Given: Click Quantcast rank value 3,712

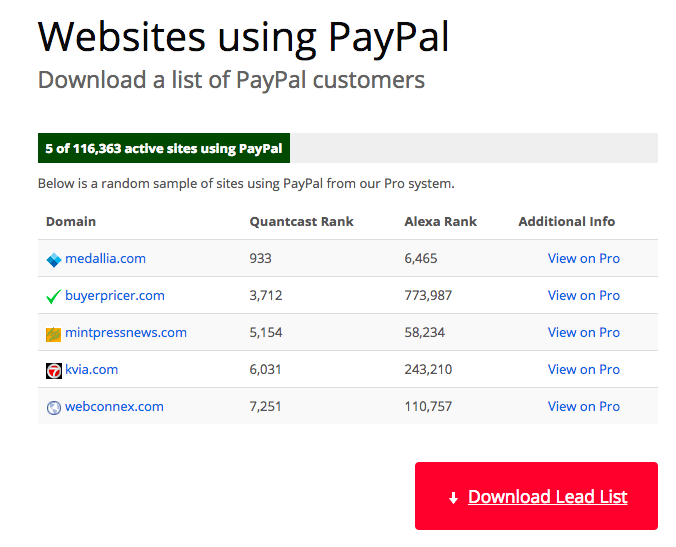Looking at the screenshot, I should click(266, 296).
